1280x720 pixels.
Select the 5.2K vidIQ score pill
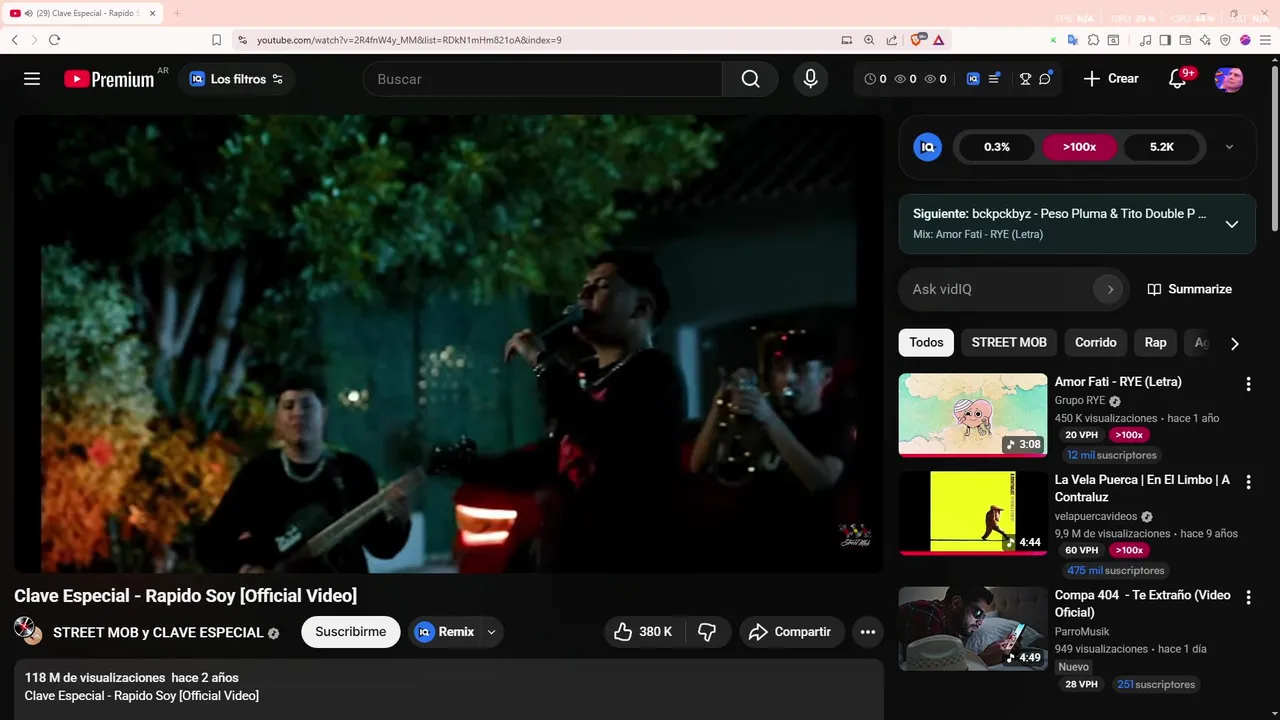pyautogui.click(x=1162, y=147)
